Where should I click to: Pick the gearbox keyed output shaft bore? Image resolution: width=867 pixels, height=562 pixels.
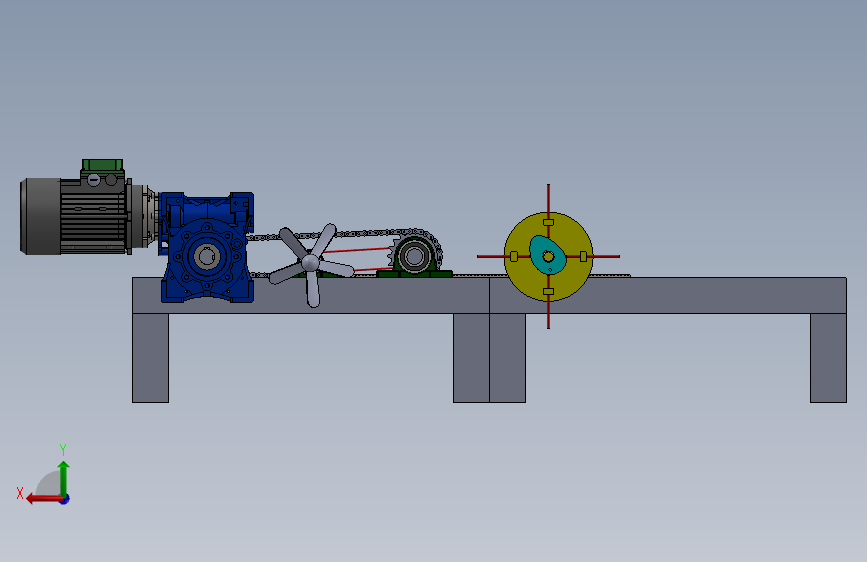tap(207, 257)
